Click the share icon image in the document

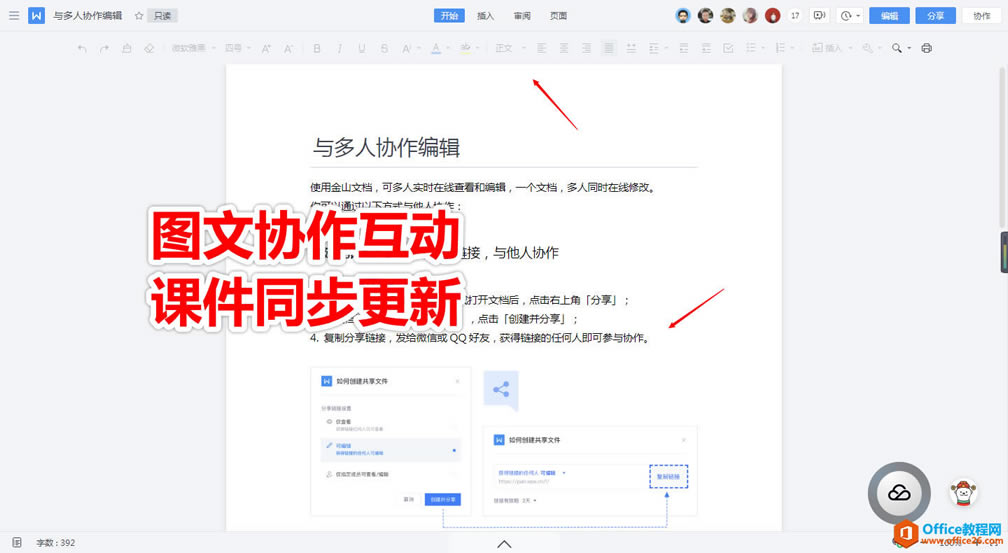[x=501, y=390]
